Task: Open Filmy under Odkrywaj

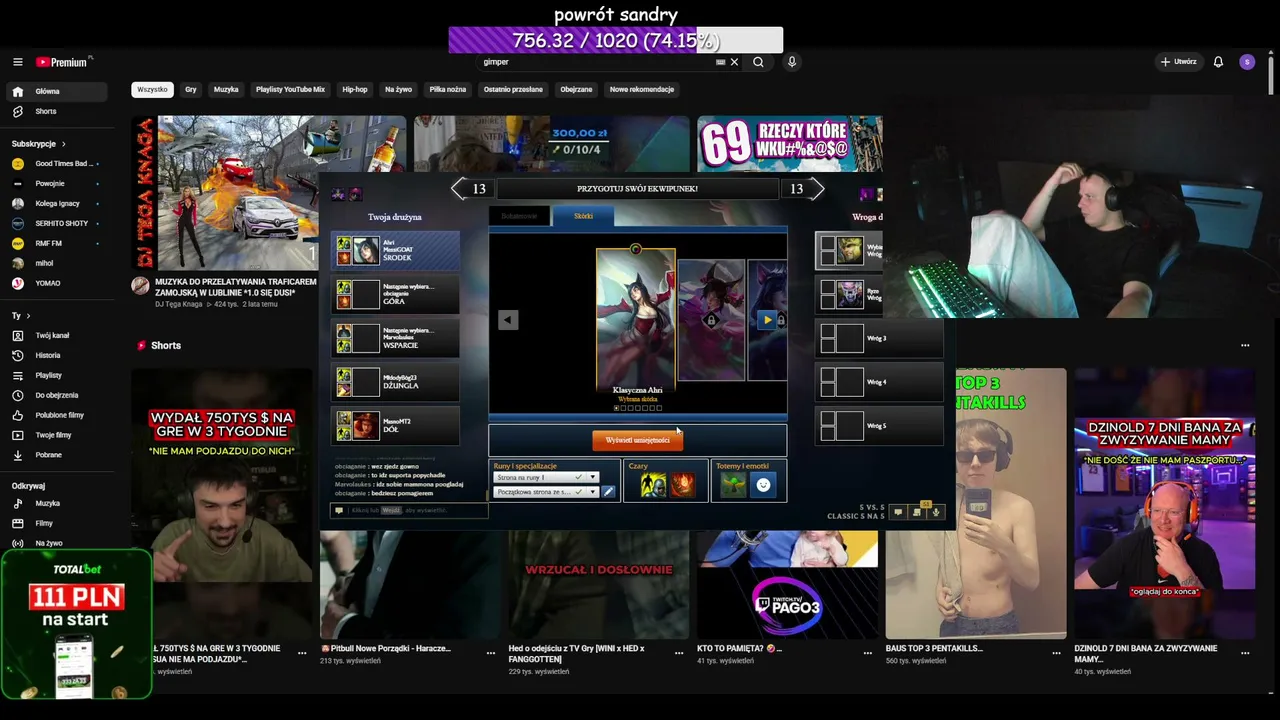Action: point(56,524)
